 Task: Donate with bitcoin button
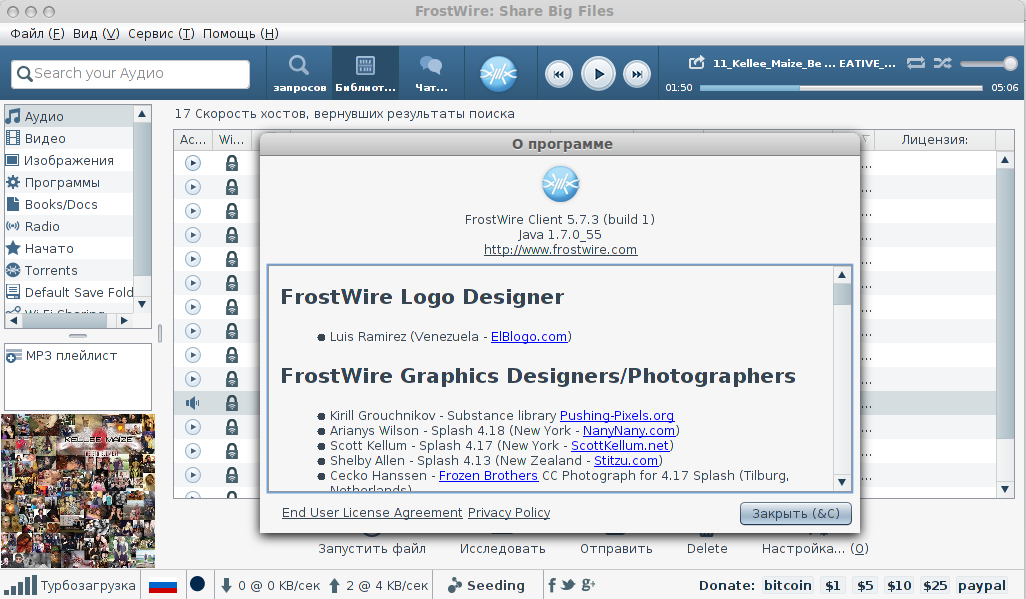[x=788, y=586]
